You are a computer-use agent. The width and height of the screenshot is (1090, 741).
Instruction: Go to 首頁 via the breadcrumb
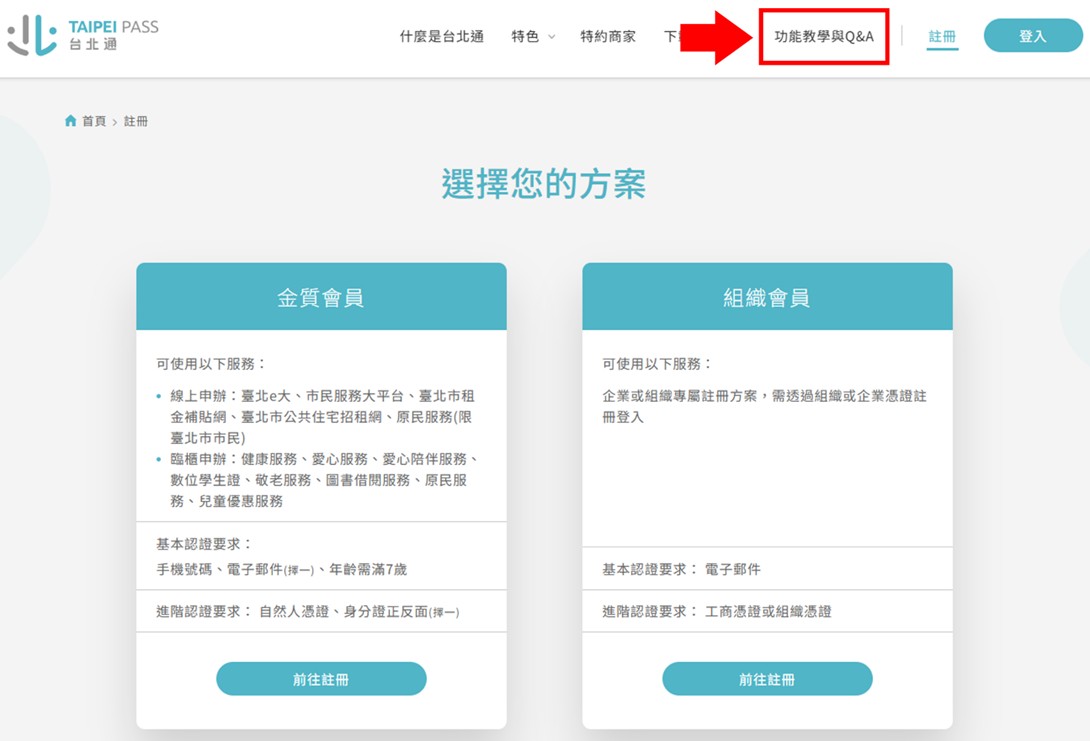click(94, 121)
